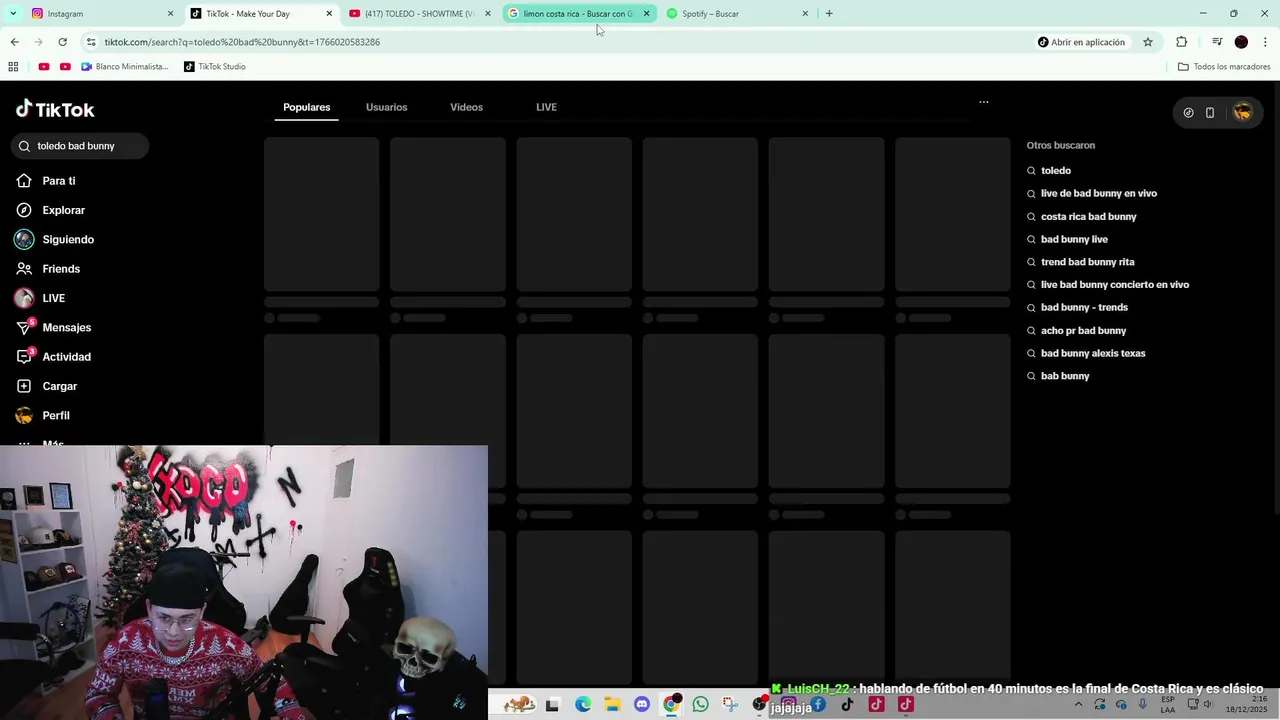Show hidden tray icons chevron

click(1078, 705)
